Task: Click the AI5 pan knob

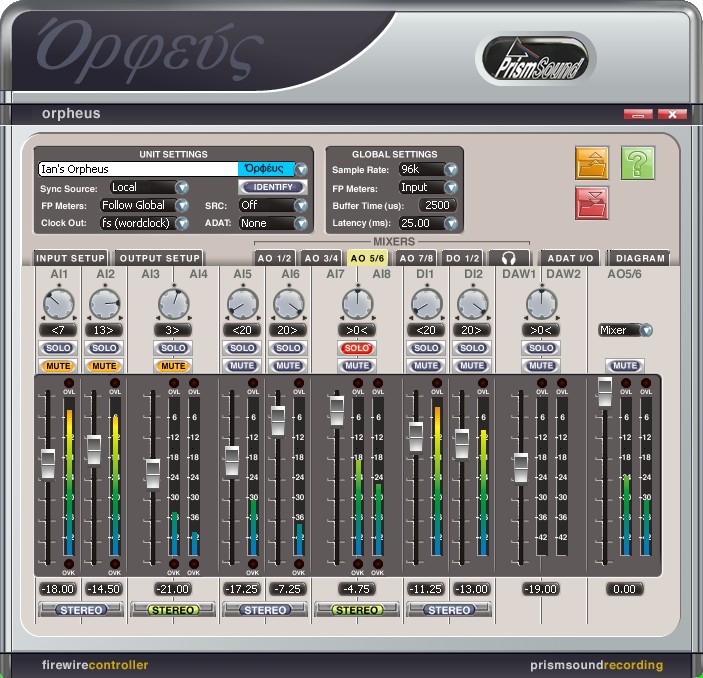Action: [x=243, y=304]
